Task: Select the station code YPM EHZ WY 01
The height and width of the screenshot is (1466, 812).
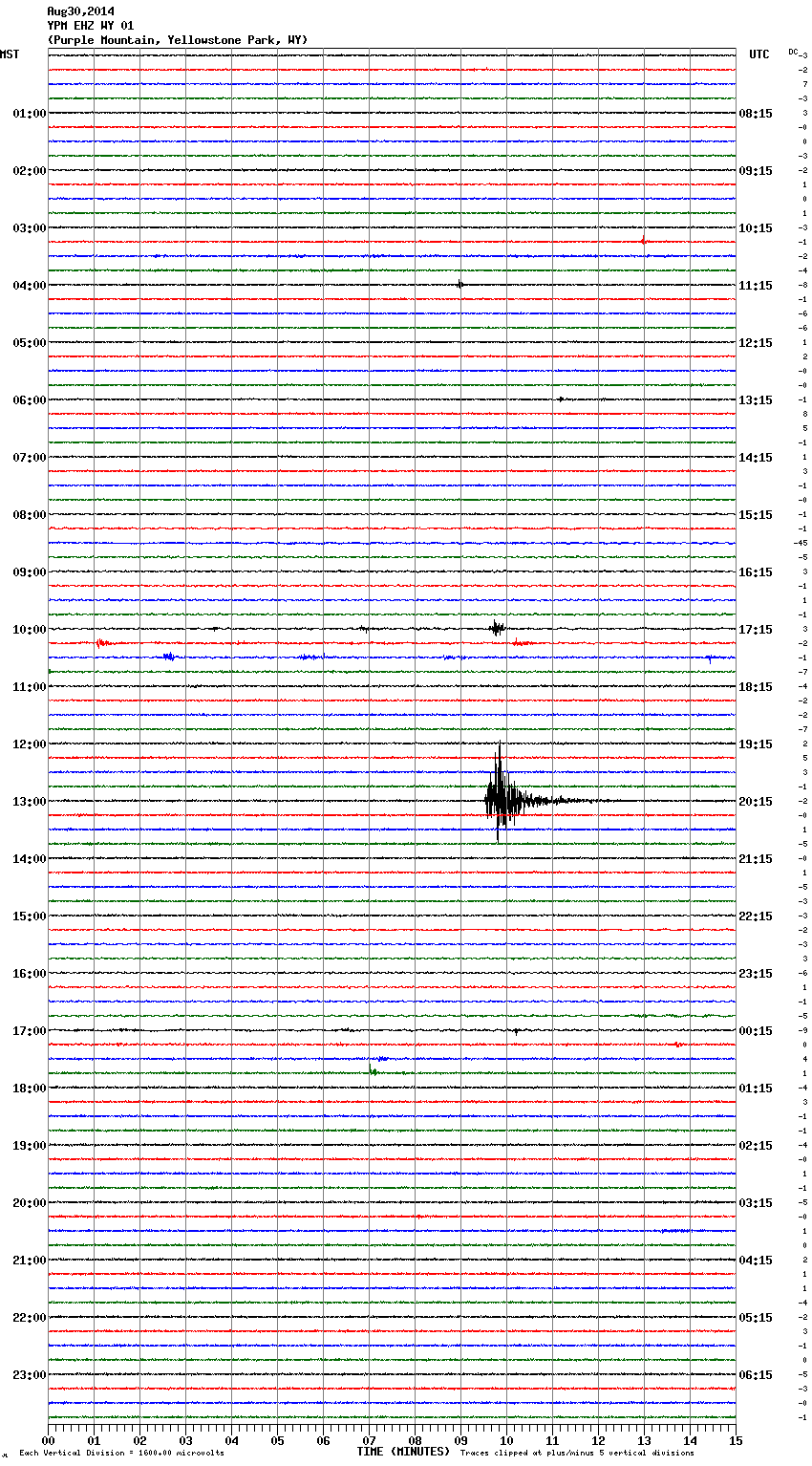Action: 91,26
